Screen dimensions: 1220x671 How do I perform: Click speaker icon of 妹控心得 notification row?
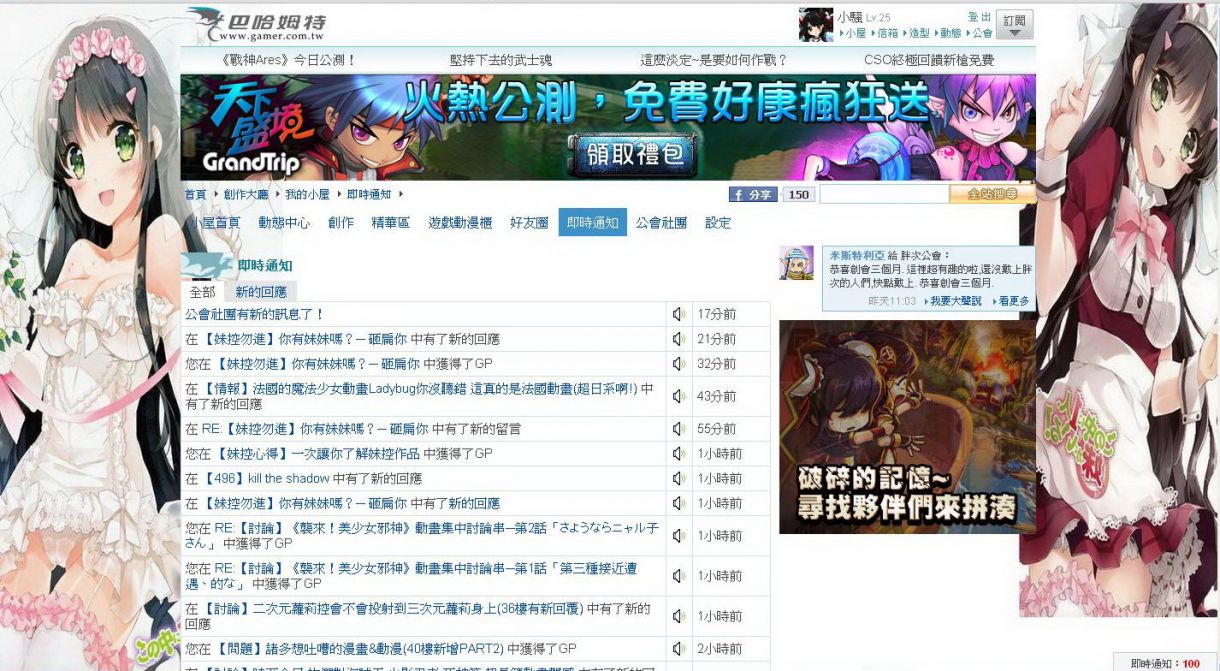pos(679,454)
